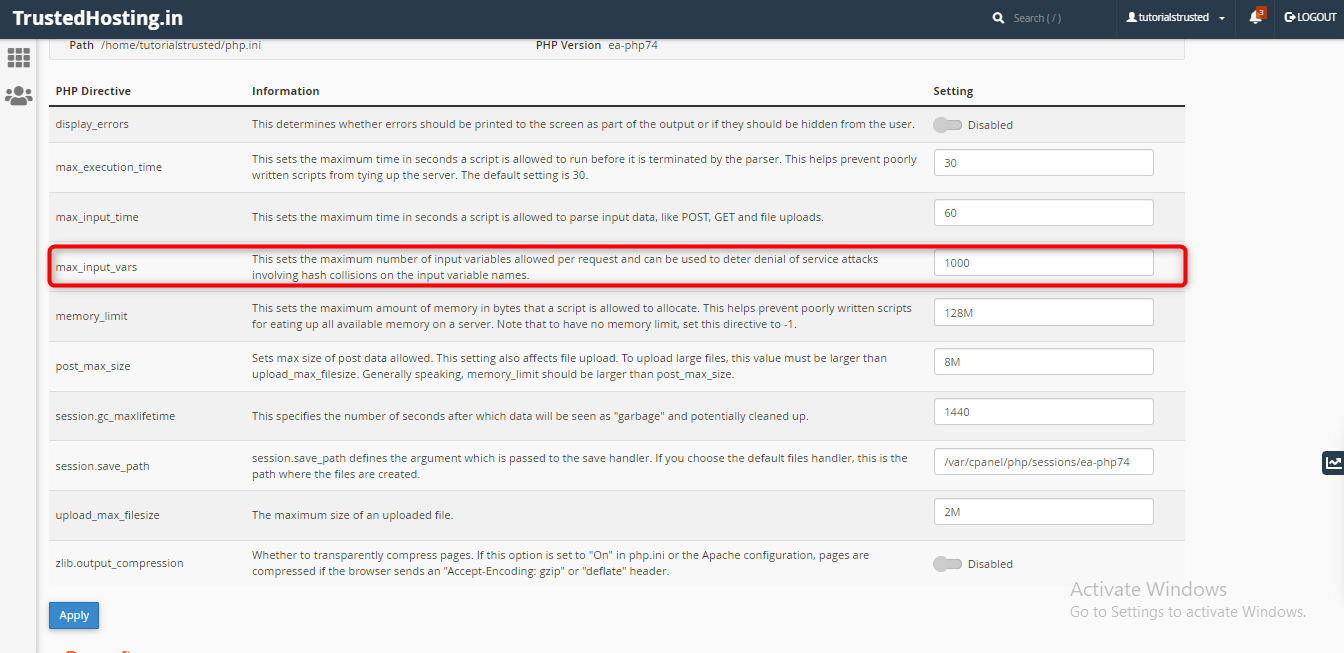This screenshot has height=653, width=1344.
Task: Open the notifications bell icon
Action: pos(1256,17)
